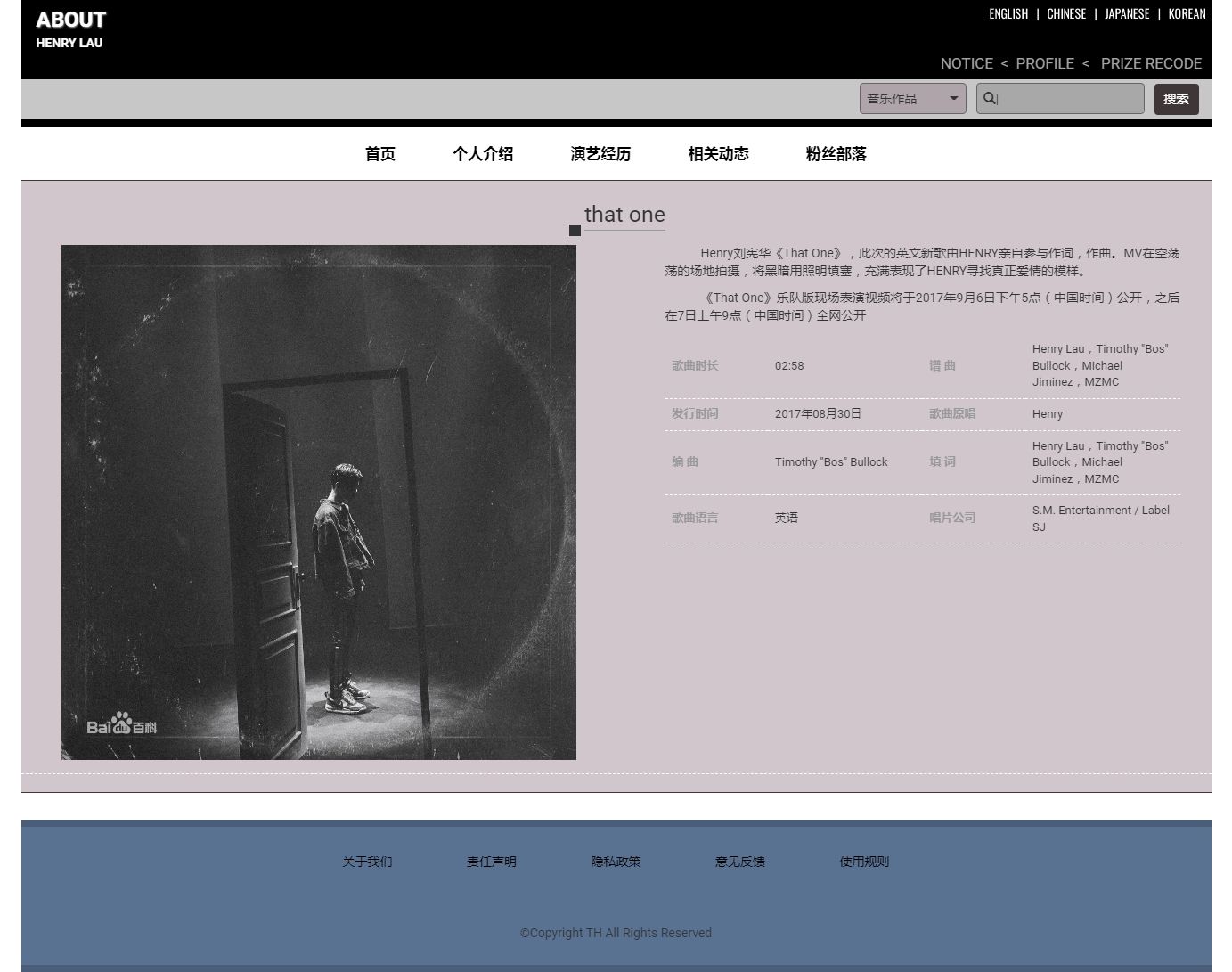Switch language to CHINESE
1232x972 pixels.
click(x=1066, y=14)
